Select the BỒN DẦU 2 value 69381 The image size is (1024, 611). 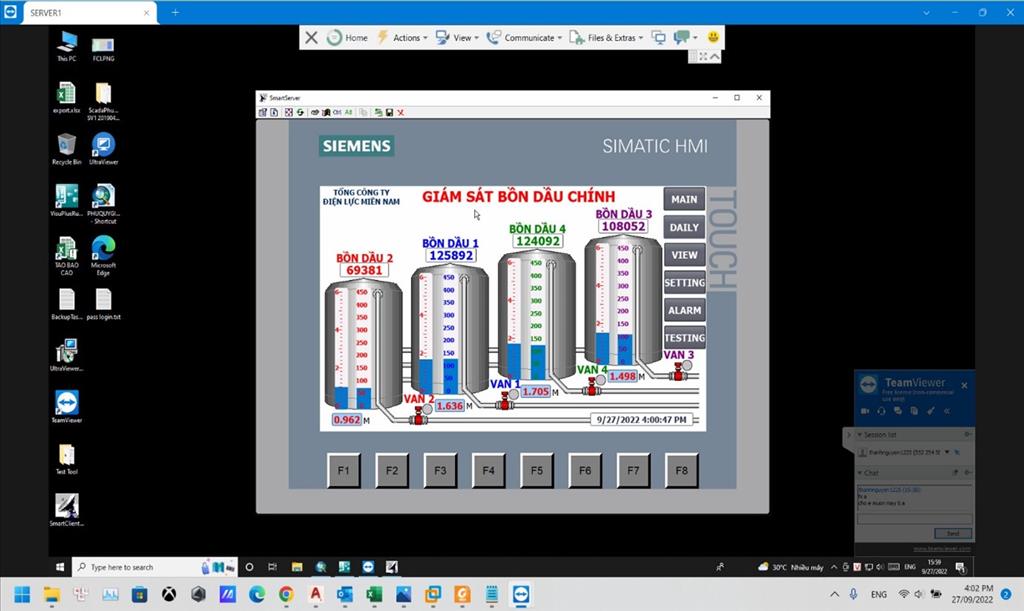[364, 270]
